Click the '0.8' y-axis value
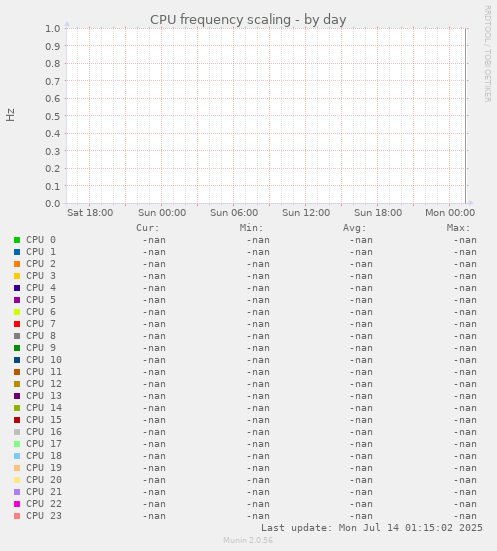 [53, 64]
